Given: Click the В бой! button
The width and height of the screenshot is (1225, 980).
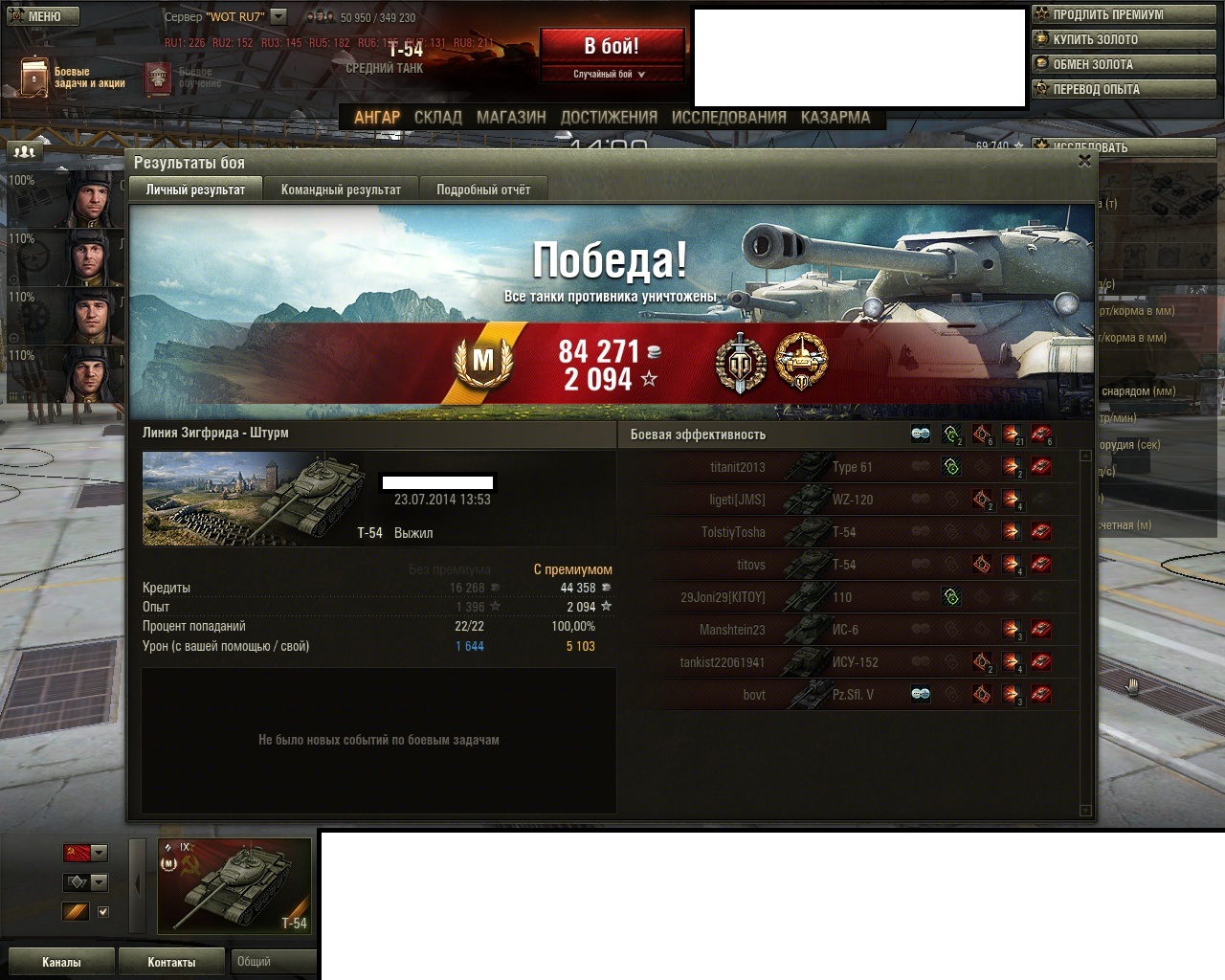Looking at the screenshot, I should pyautogui.click(x=612, y=45).
